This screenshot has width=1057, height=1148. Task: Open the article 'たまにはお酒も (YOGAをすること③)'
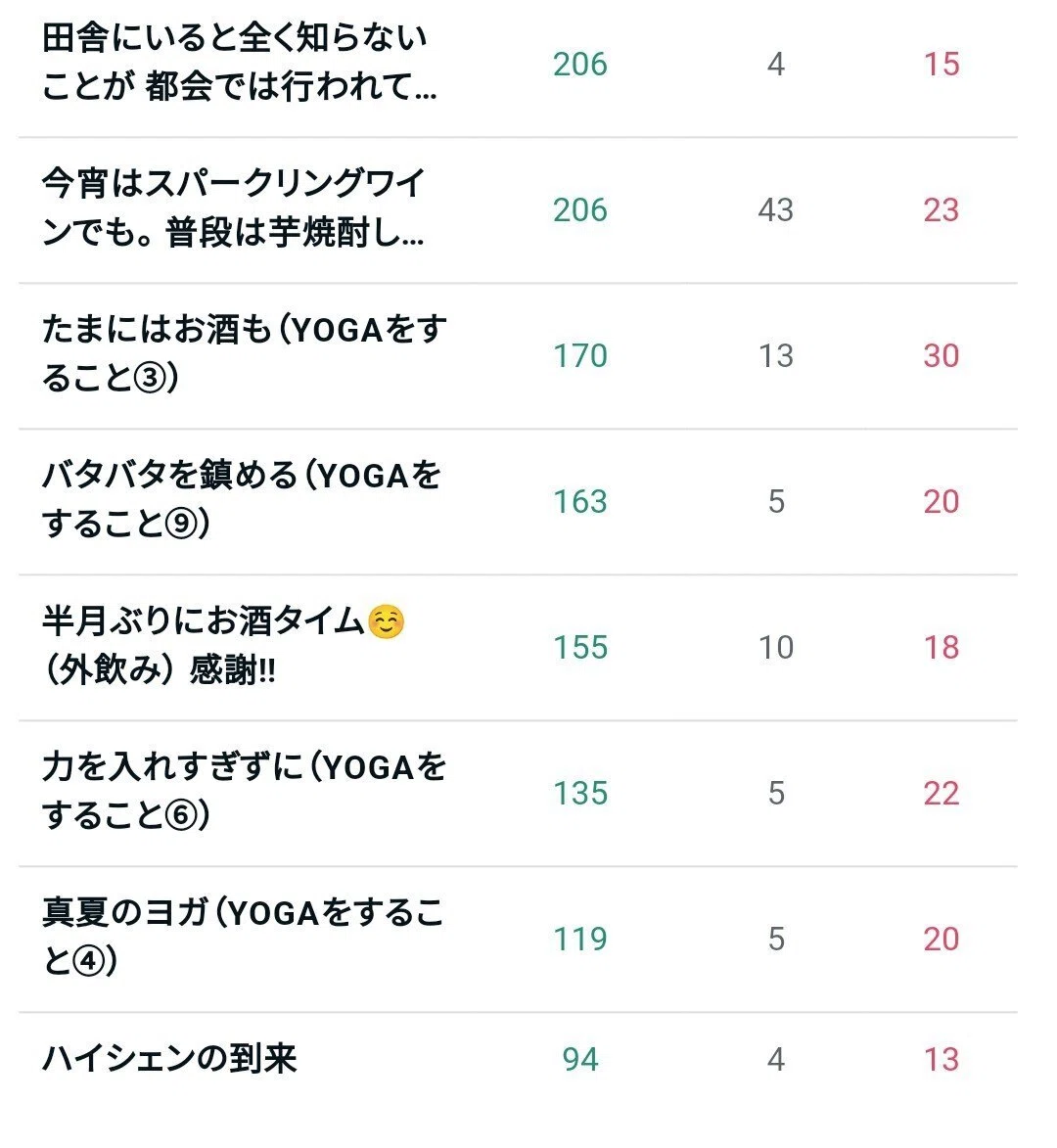pos(244,354)
